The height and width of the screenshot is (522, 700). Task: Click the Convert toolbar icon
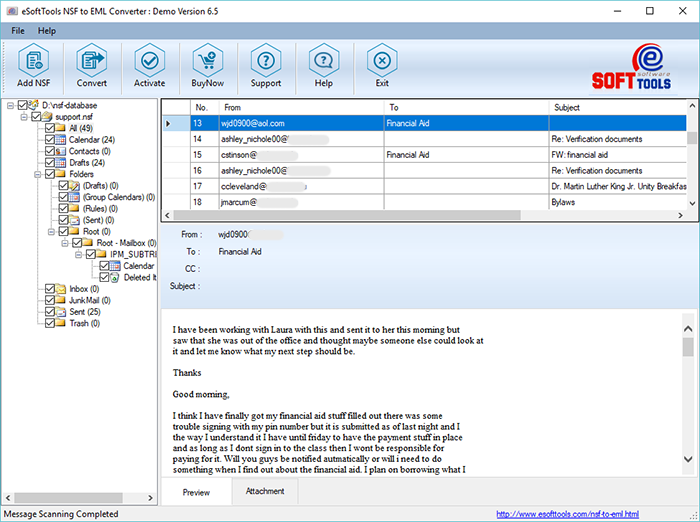[x=92, y=61]
